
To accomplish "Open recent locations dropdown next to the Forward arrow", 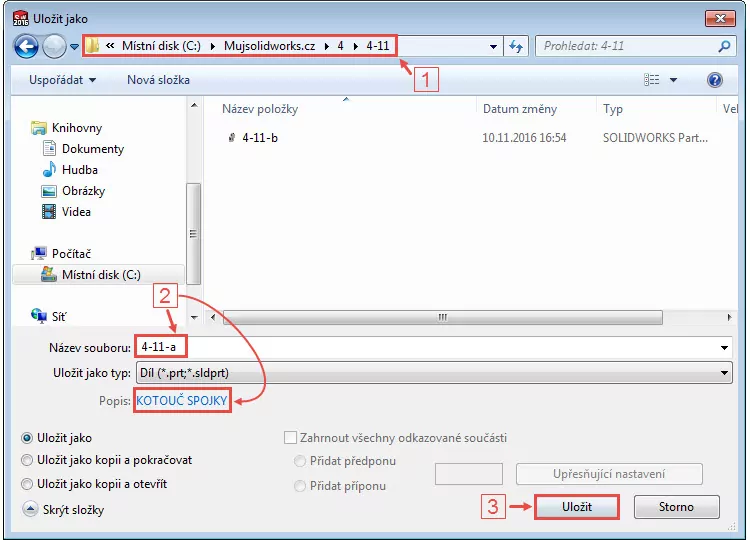I will tap(74, 47).
